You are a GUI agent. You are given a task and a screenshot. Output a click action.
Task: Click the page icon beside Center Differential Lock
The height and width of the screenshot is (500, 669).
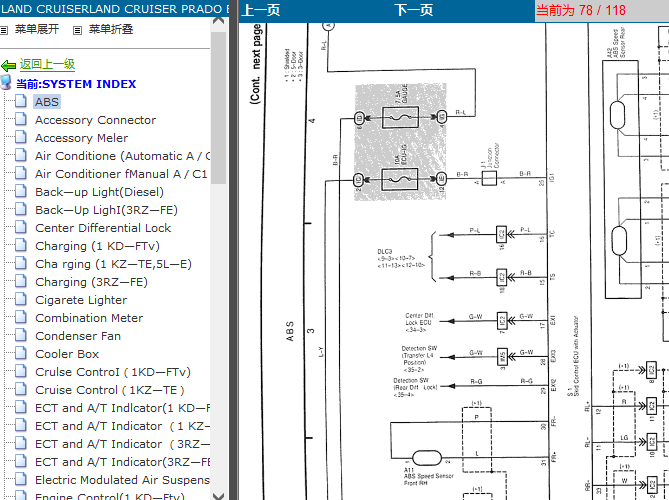tap(20, 227)
